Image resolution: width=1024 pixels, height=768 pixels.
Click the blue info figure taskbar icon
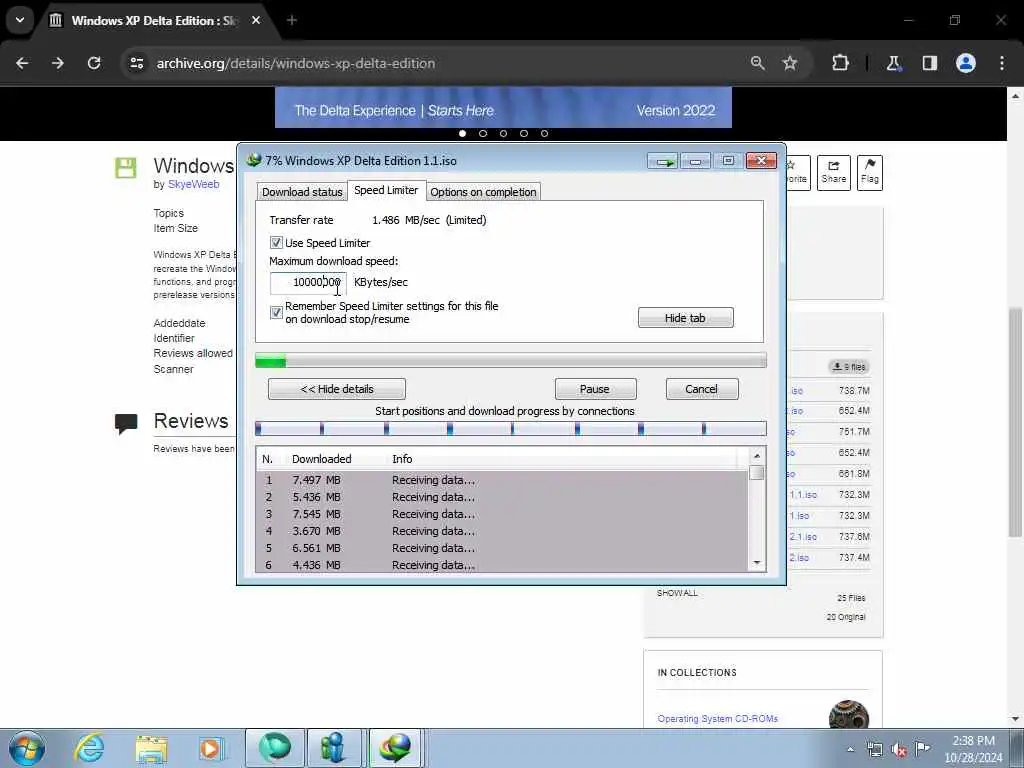click(x=334, y=748)
